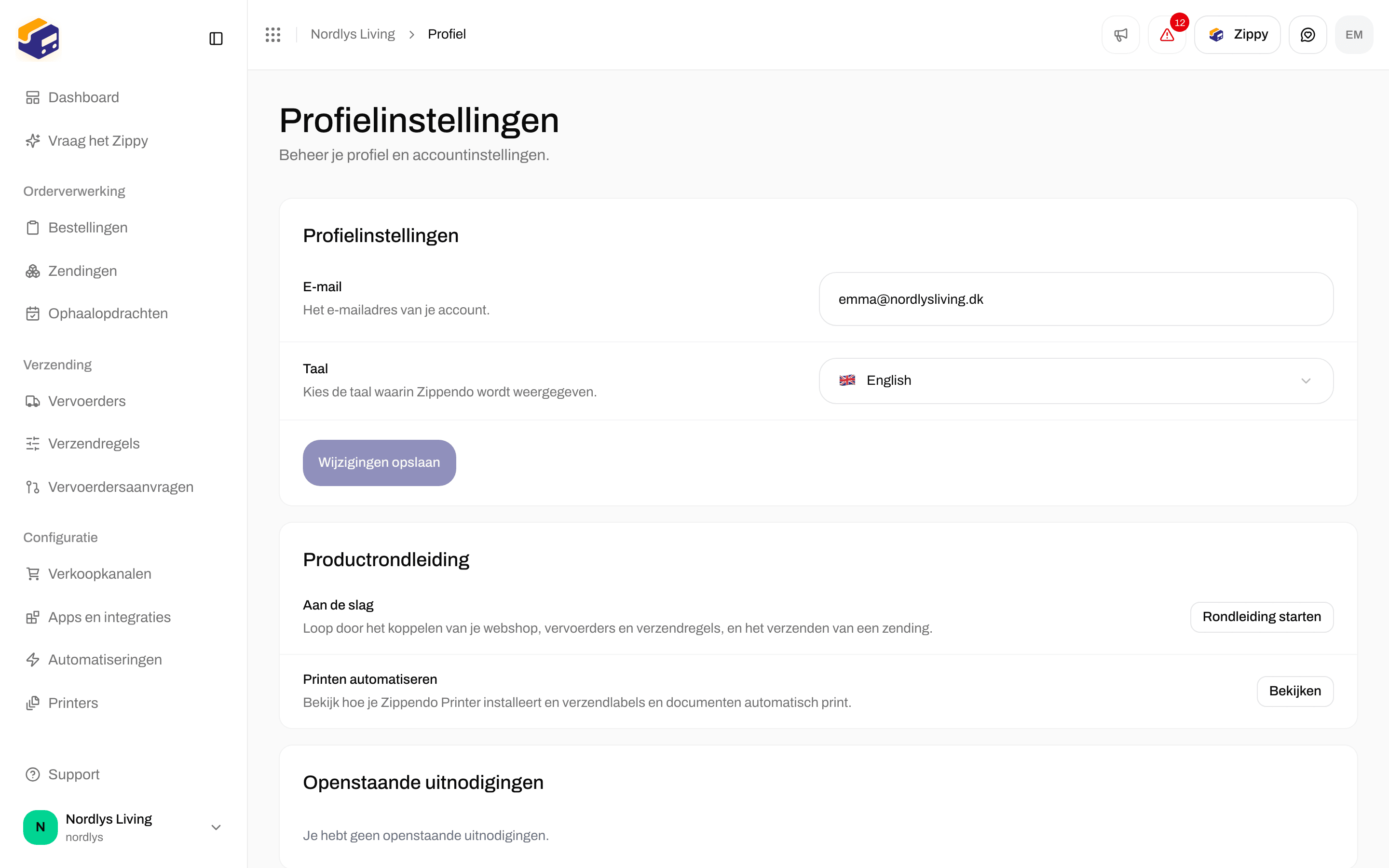Click Dashboard icon in sidebar
Screen dimensions: 1389x868
pos(33,97)
